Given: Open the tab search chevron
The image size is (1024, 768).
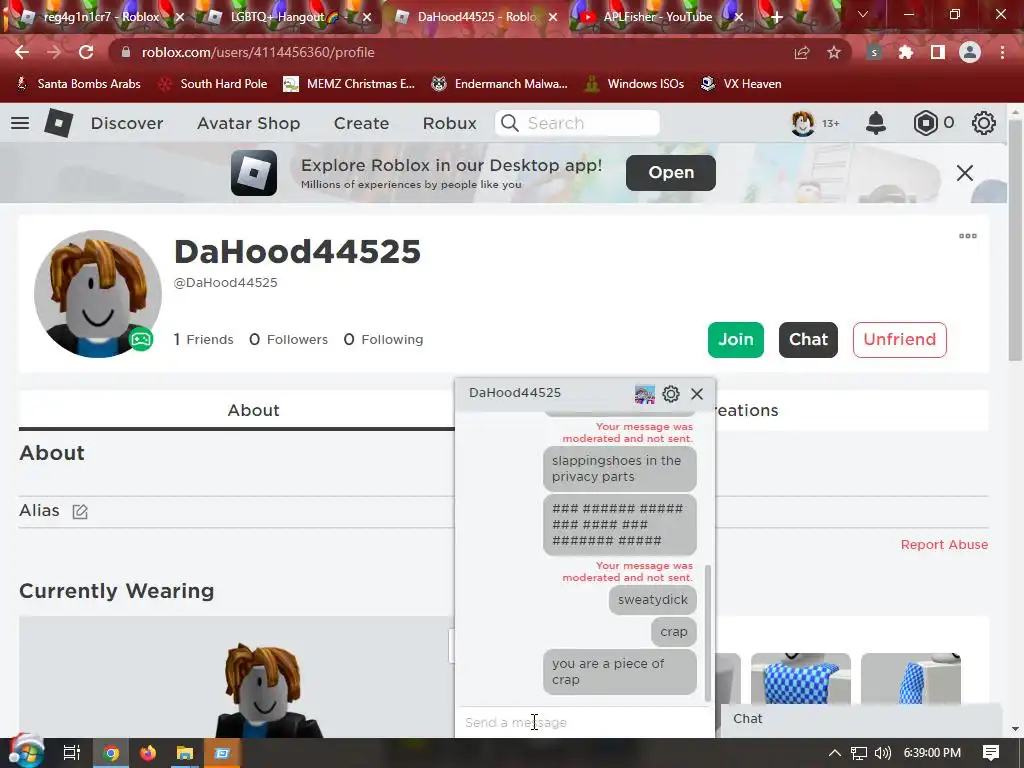Looking at the screenshot, I should 863,14.
